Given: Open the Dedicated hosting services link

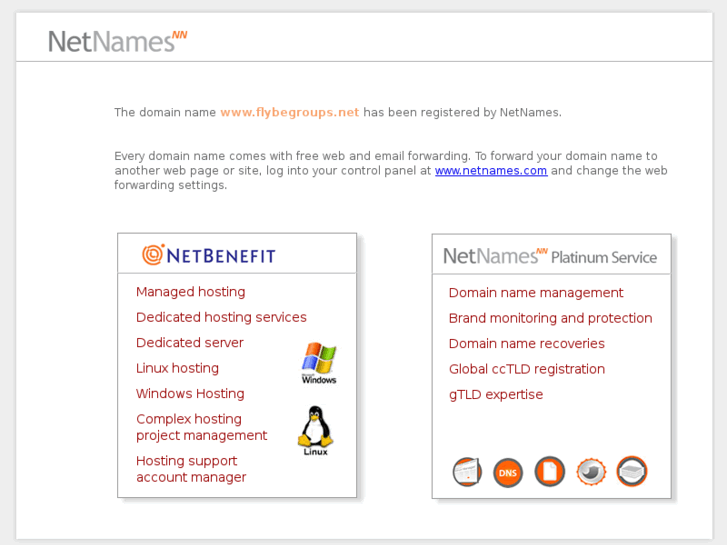Looking at the screenshot, I should [221, 317].
